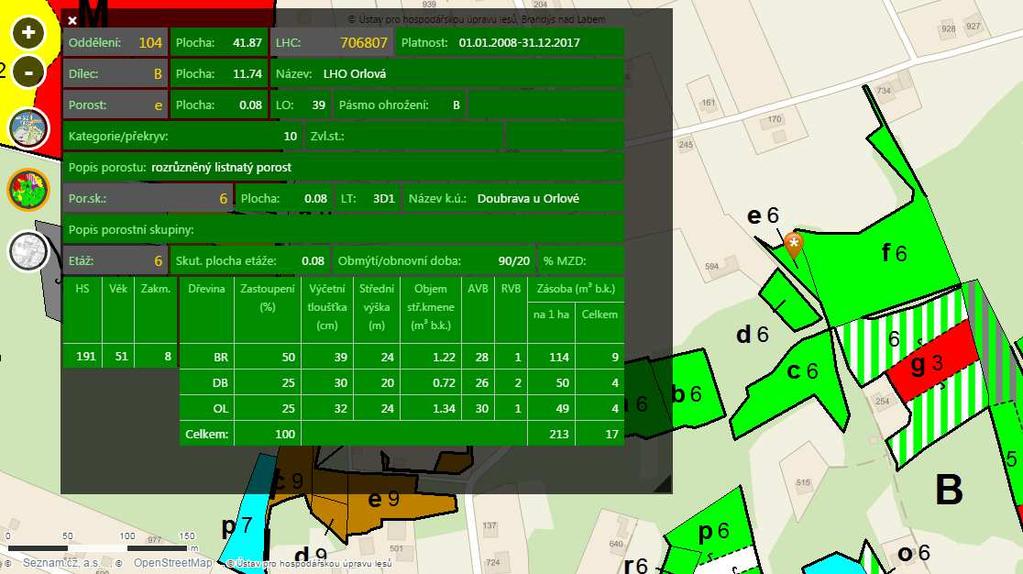Click the Zásoba (m³ b.k.) header
This screenshot has height=574, width=1023.
point(575,289)
